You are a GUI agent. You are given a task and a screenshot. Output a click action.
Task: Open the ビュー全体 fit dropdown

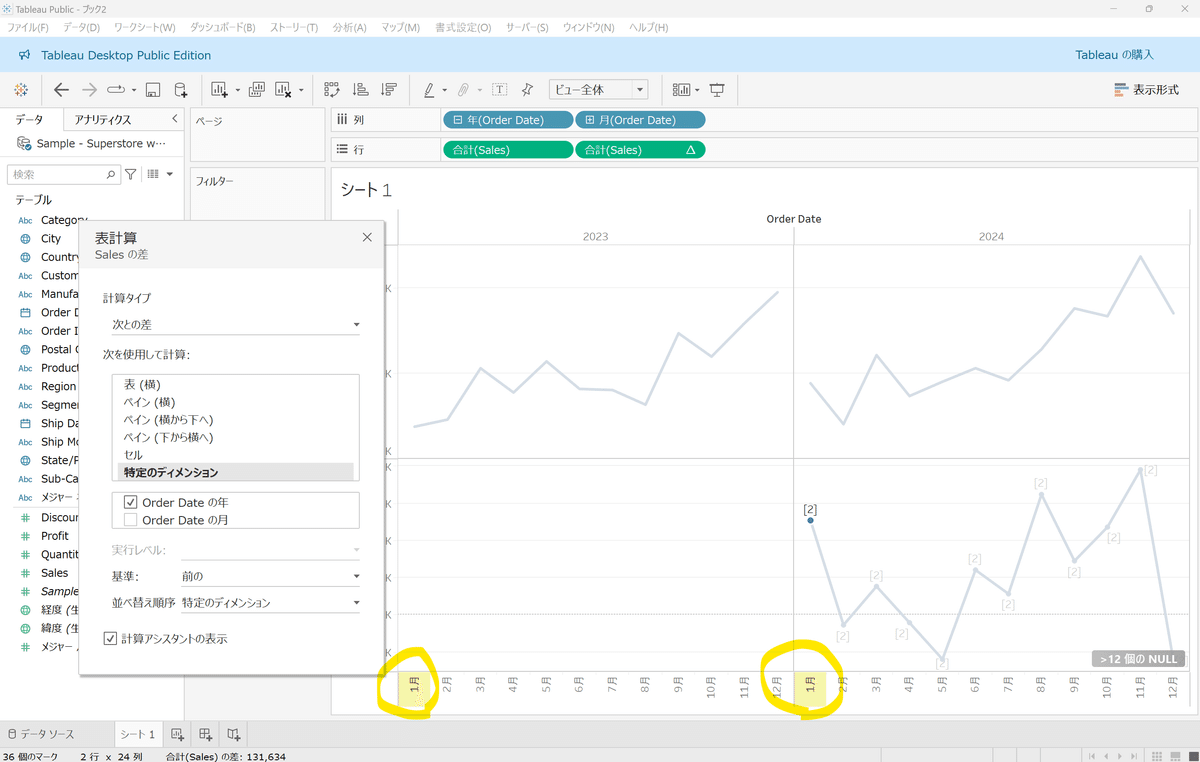(598, 90)
